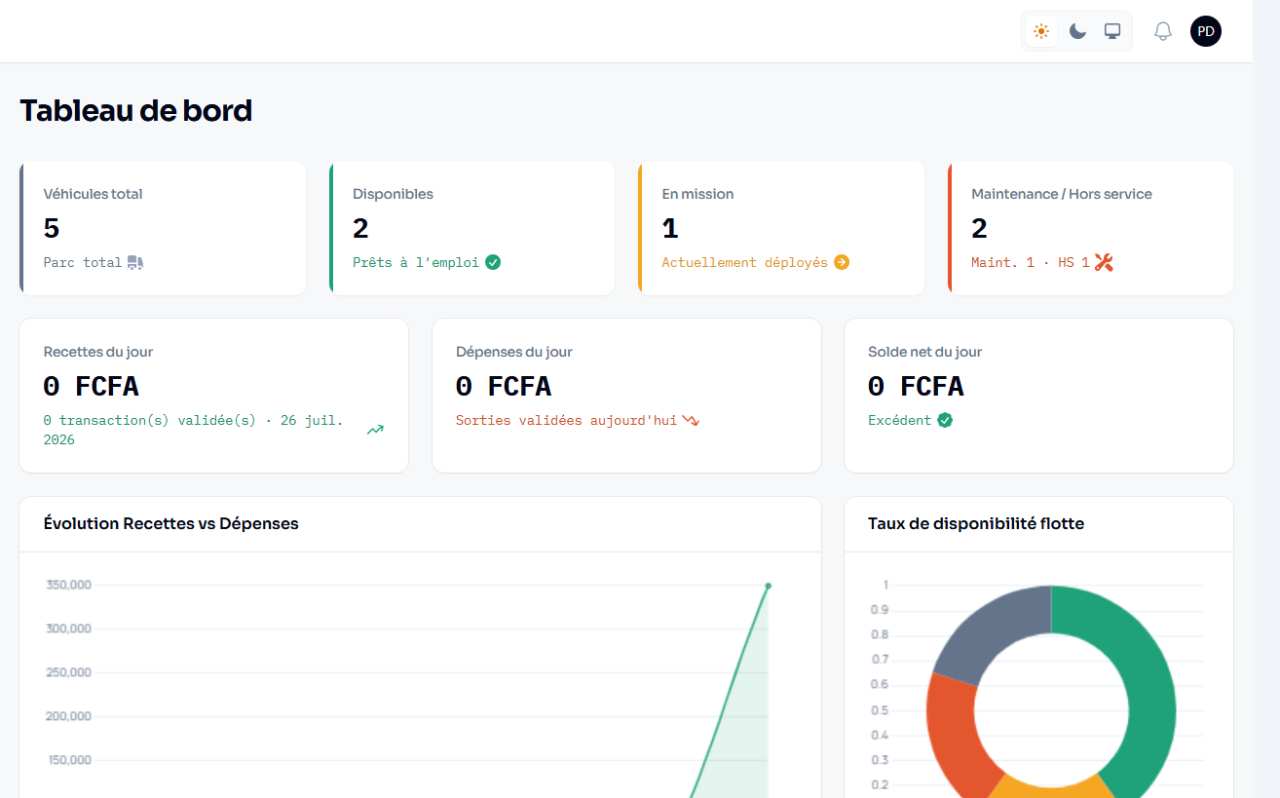Open PD user avatar menu

point(1206,31)
